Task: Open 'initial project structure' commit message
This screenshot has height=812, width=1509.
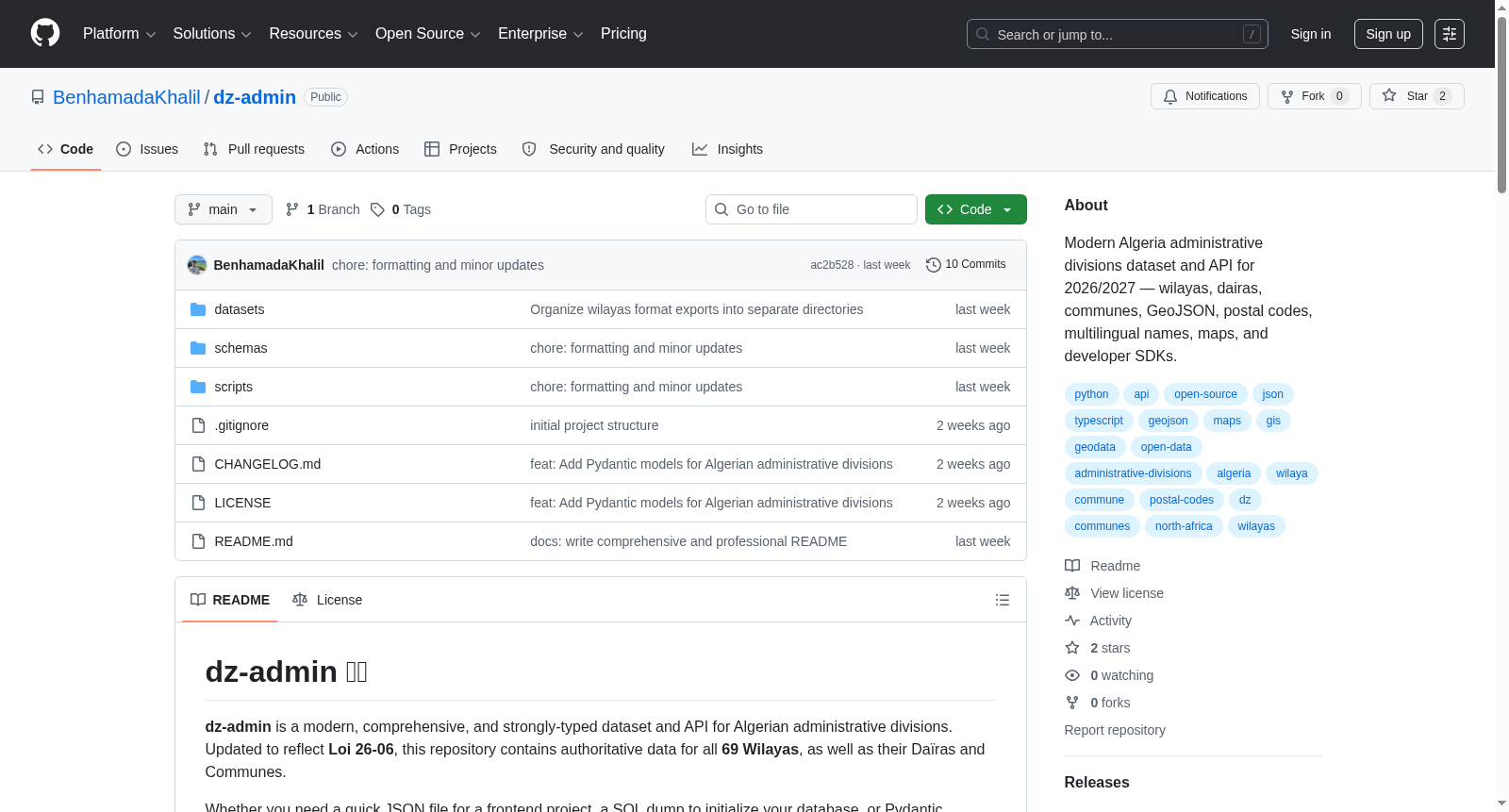Action: pos(594,425)
